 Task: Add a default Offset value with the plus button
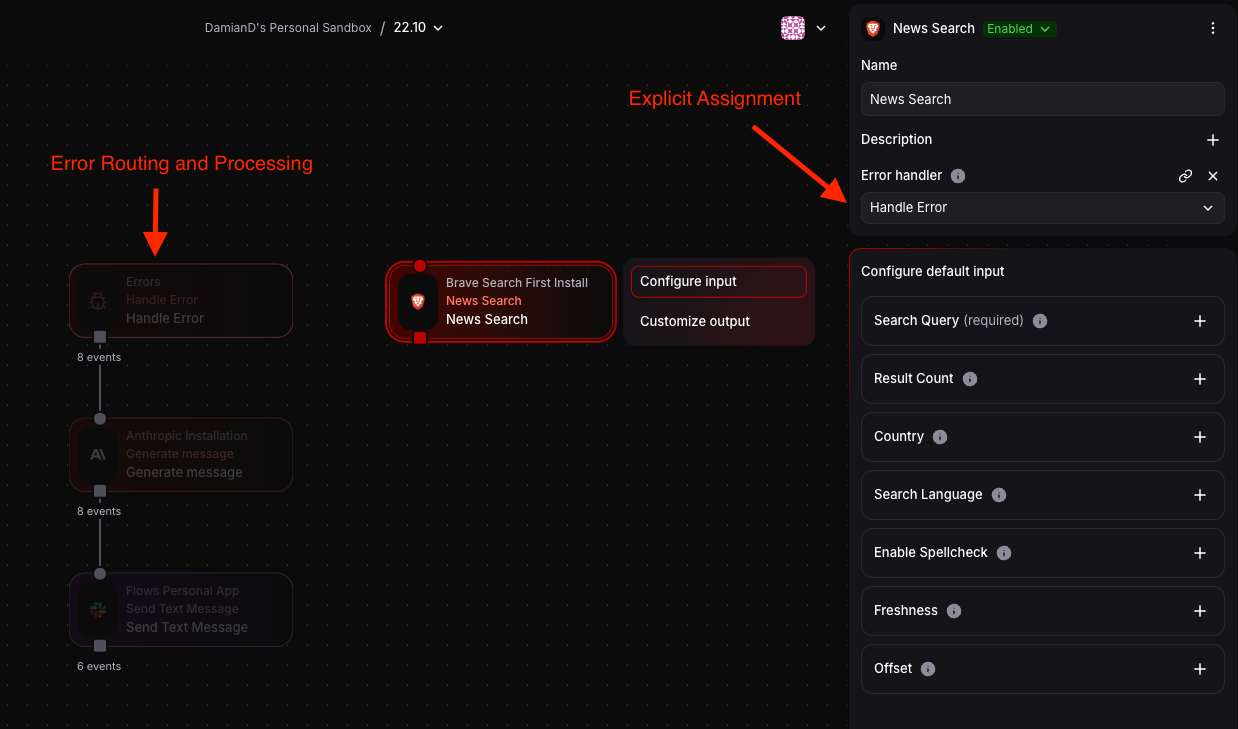(x=1199, y=669)
